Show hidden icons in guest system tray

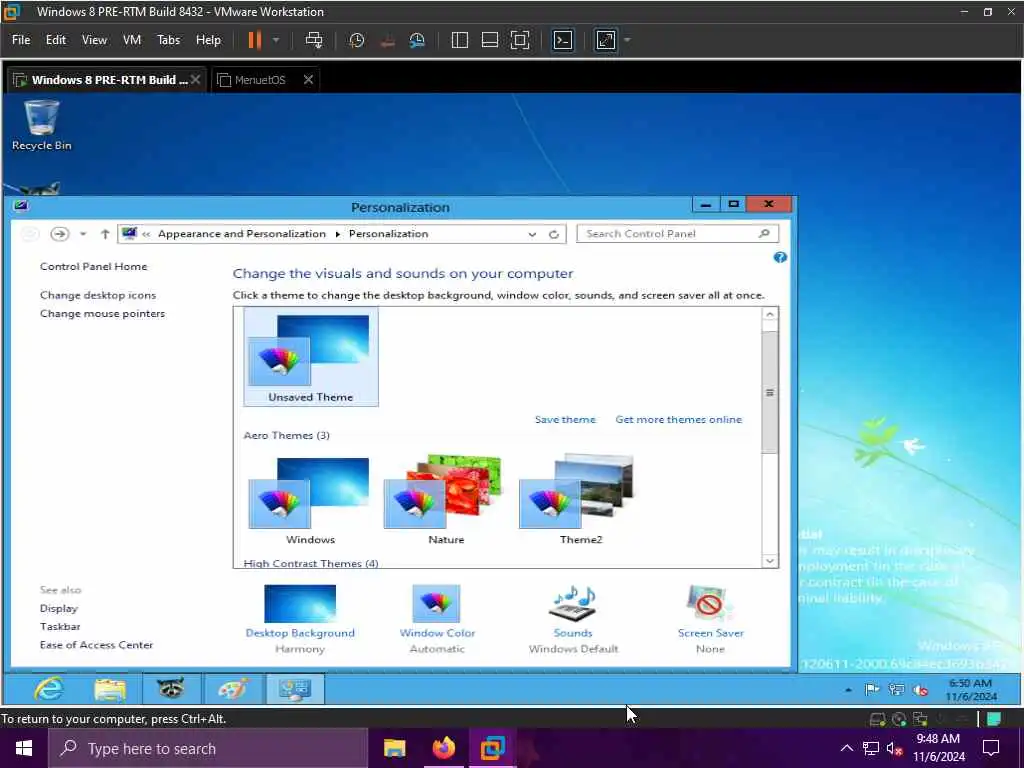(x=848, y=690)
